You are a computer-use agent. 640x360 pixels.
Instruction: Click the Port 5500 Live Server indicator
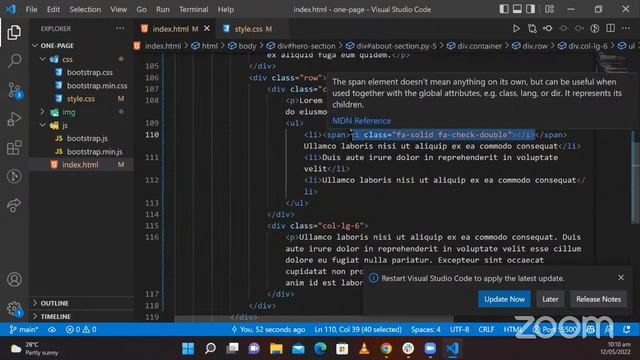click(x=556, y=329)
